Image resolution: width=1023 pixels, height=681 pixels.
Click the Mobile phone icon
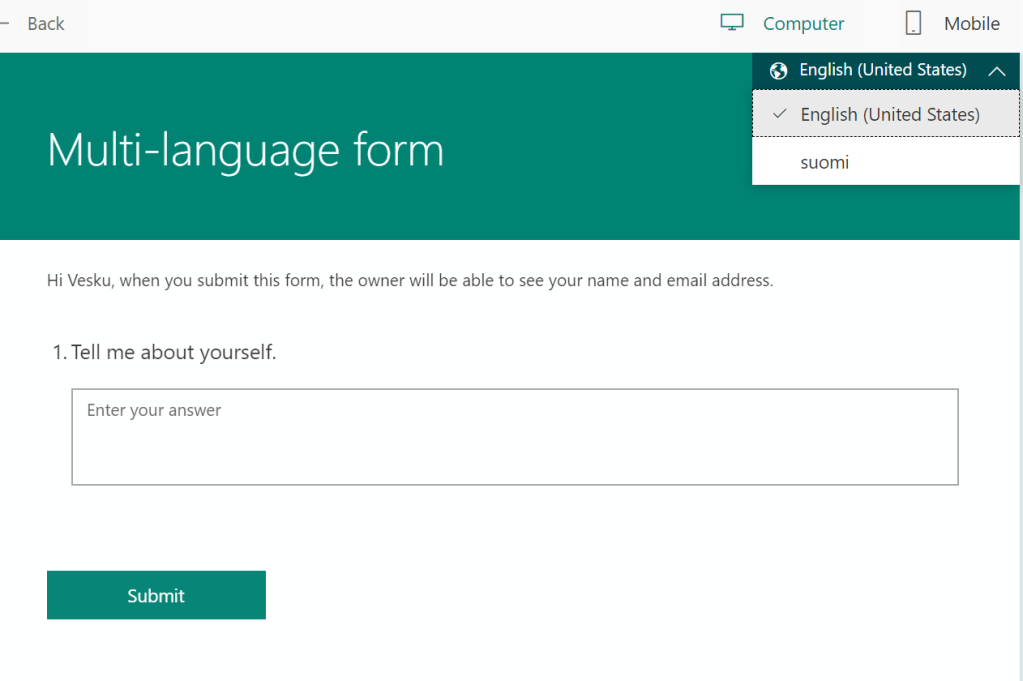coord(913,24)
